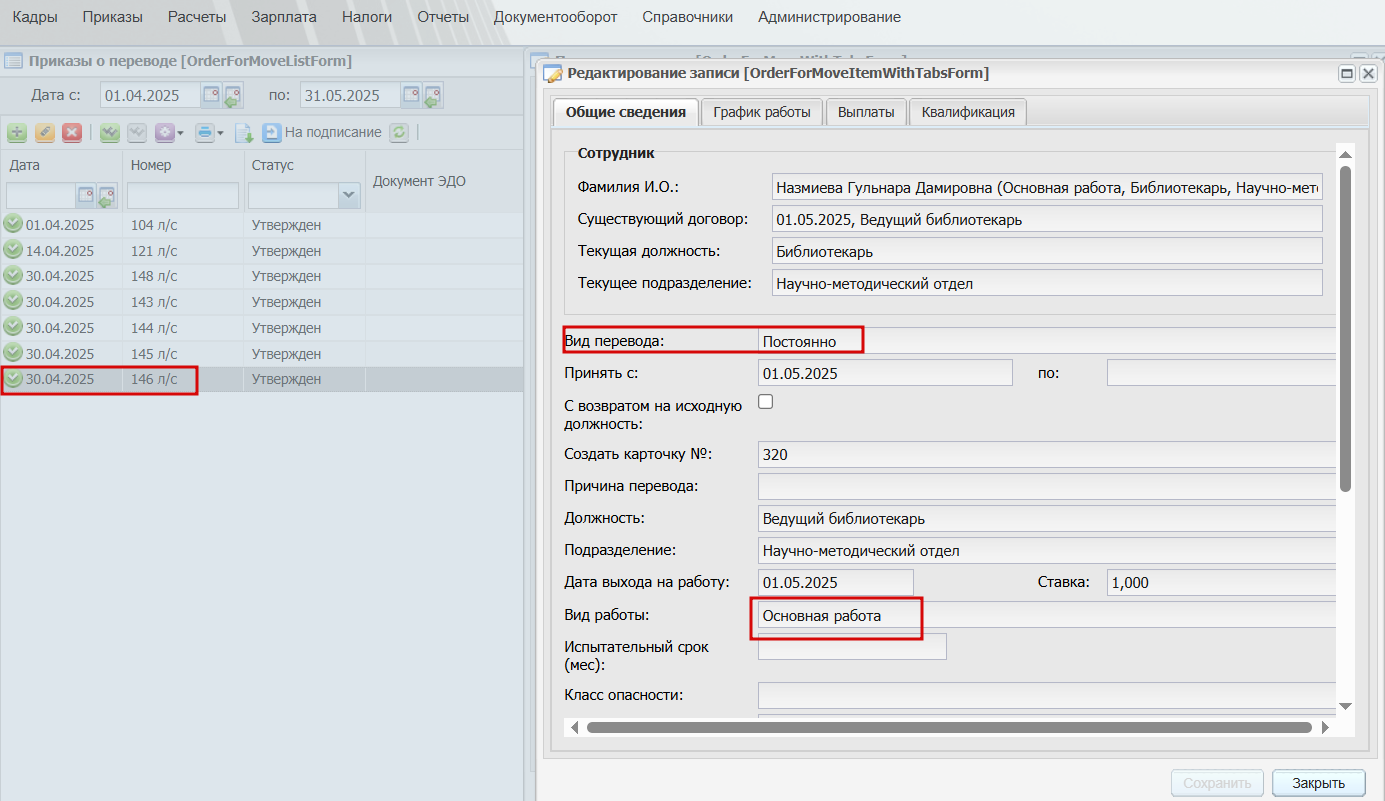Click the vertical scrollbar in the dialog form
1385x801 pixels.
(x=1345, y=329)
